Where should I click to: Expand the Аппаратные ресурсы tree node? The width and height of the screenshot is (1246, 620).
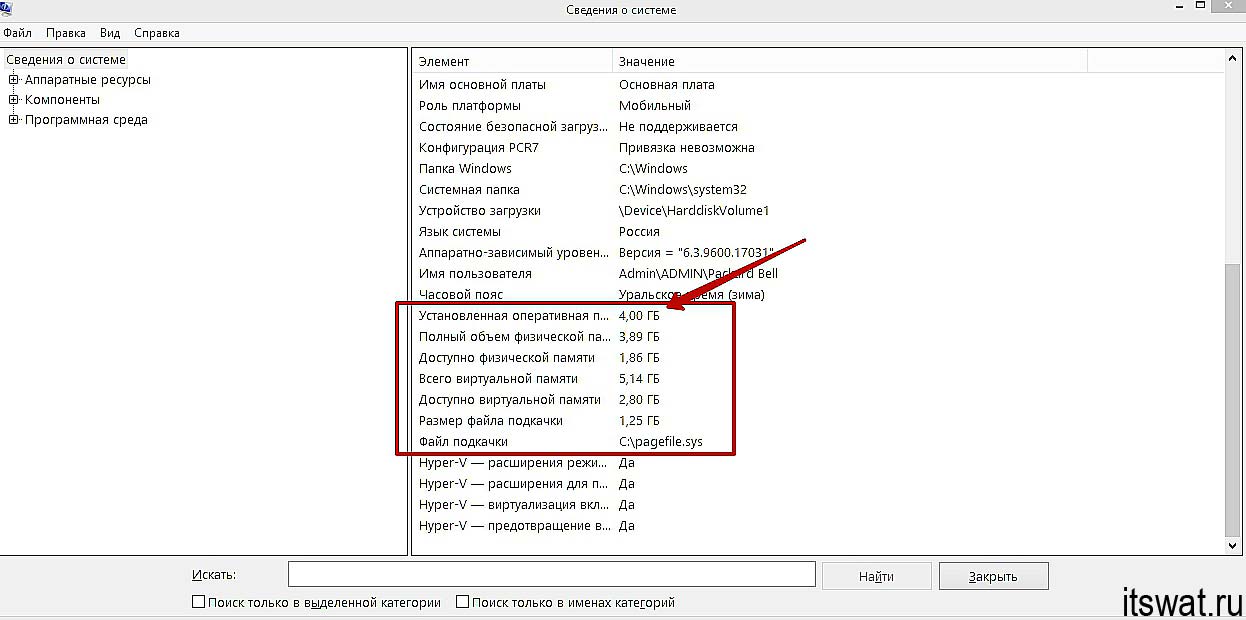(x=14, y=80)
